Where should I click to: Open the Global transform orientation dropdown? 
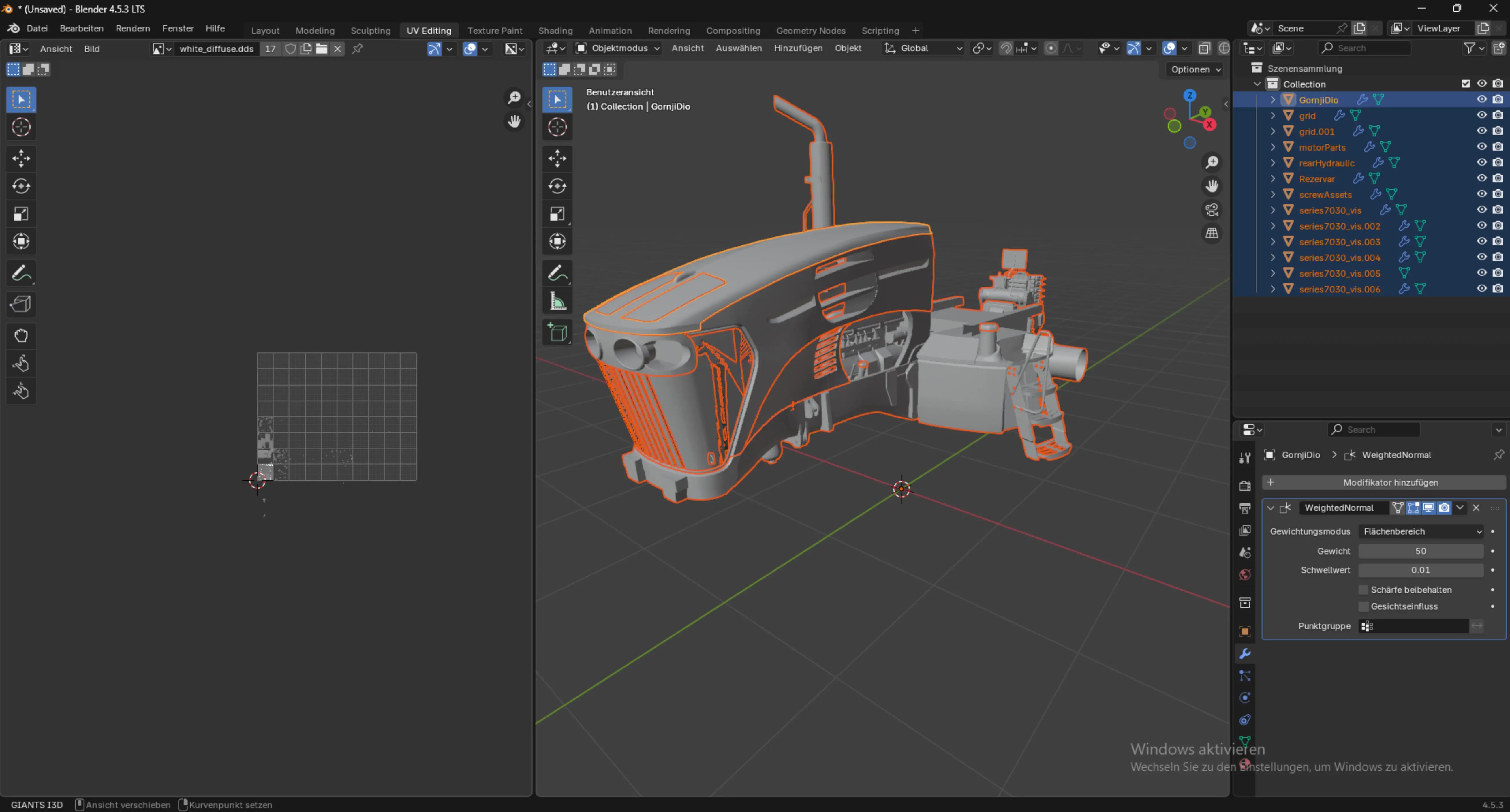pyautogui.click(x=923, y=48)
